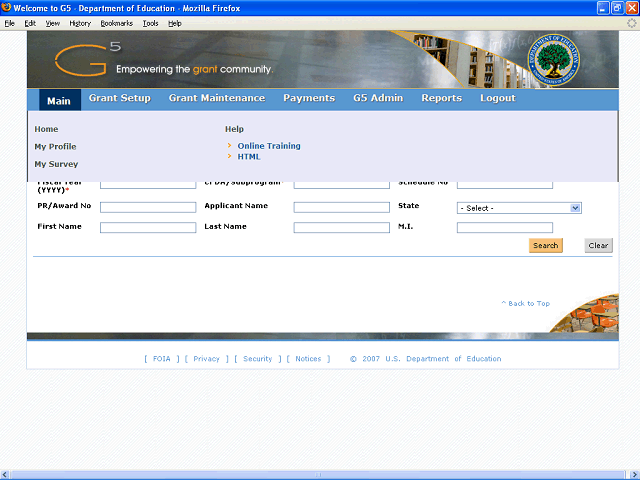640x480 pixels.
Task: Open the History menu
Action: (80, 23)
